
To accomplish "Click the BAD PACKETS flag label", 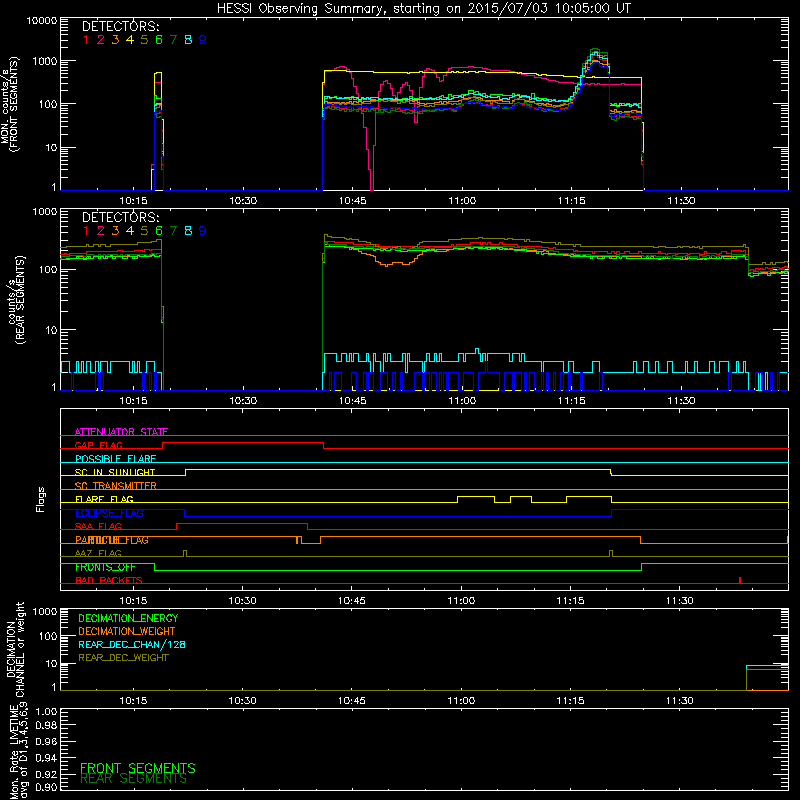I will [x=109, y=581].
